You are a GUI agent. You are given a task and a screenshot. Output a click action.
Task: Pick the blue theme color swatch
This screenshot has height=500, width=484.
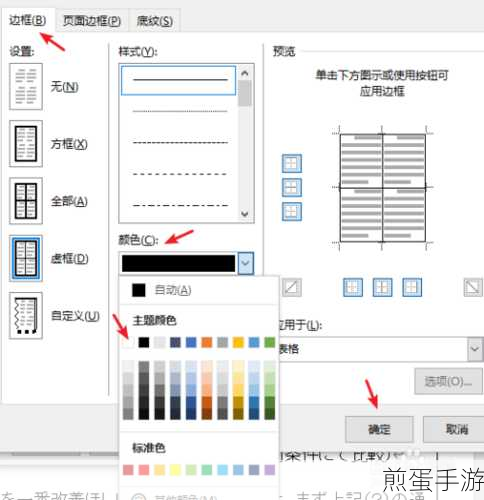pos(191,342)
